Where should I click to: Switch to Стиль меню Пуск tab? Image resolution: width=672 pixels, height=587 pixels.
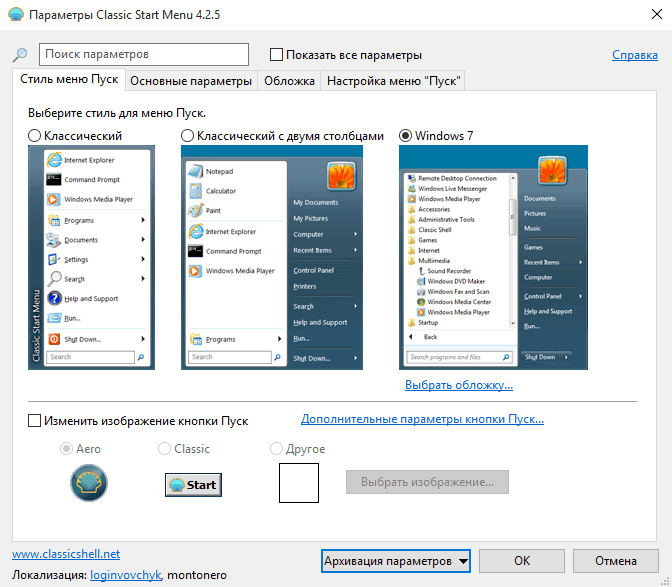pos(69,79)
